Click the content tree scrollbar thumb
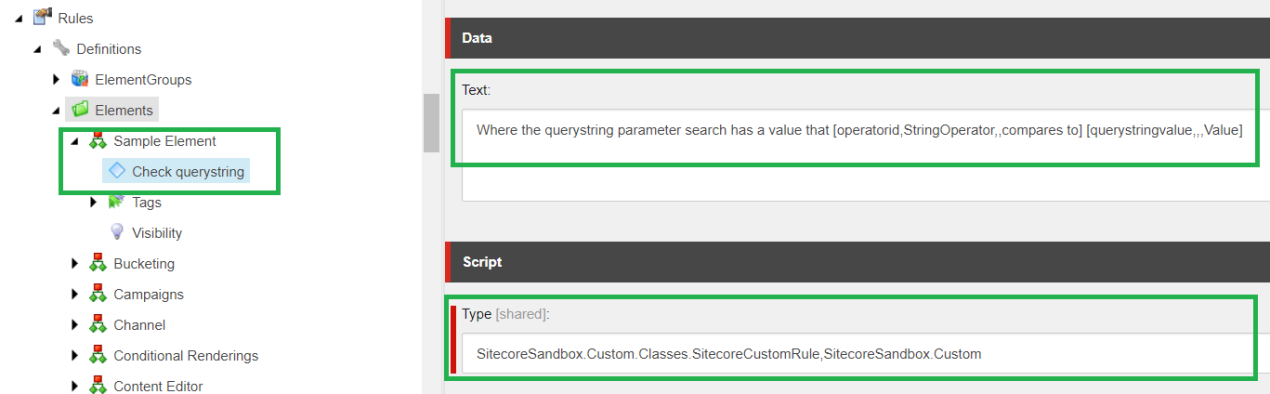The height and width of the screenshot is (394, 1270). (x=431, y=122)
